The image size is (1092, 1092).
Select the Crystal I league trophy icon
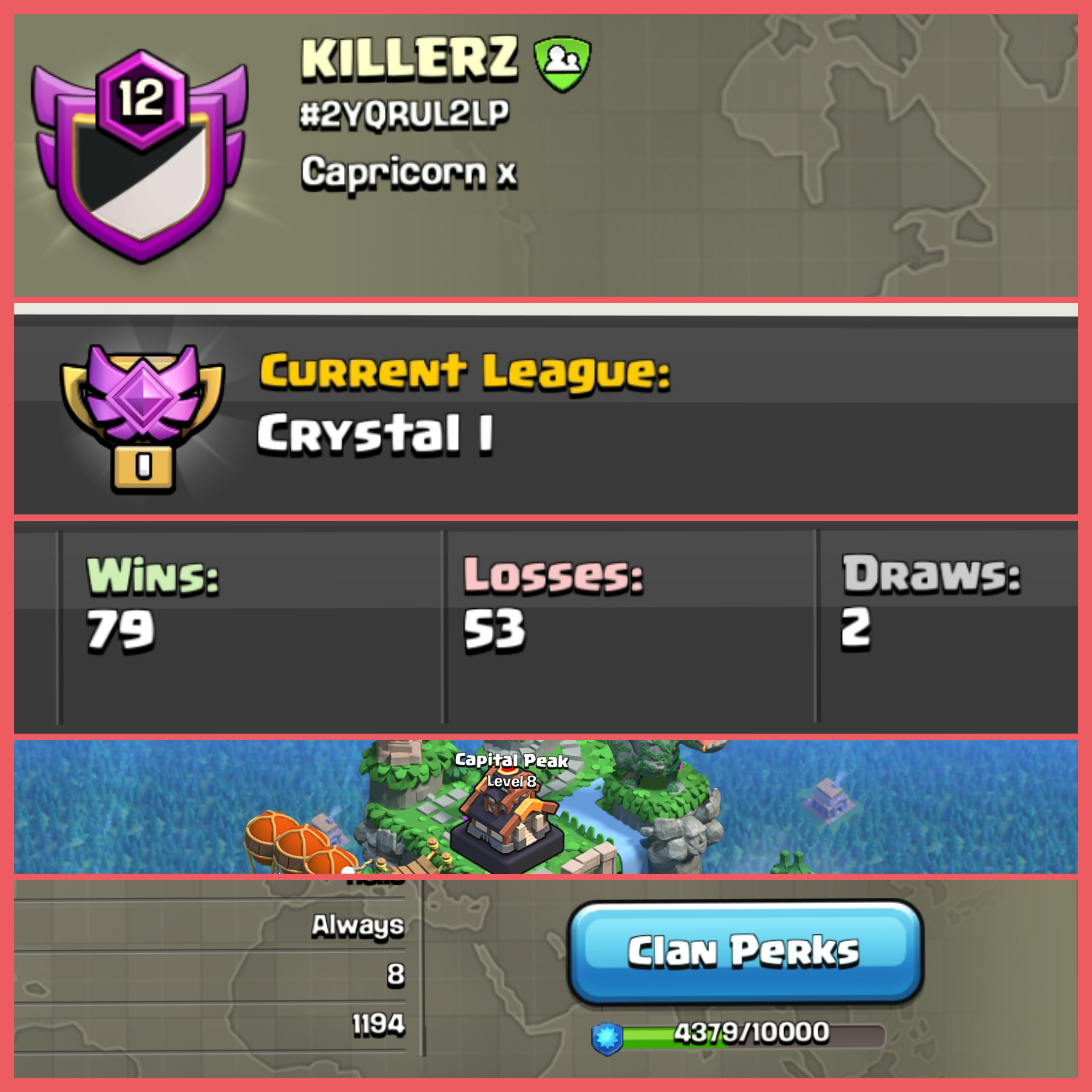[x=143, y=418]
